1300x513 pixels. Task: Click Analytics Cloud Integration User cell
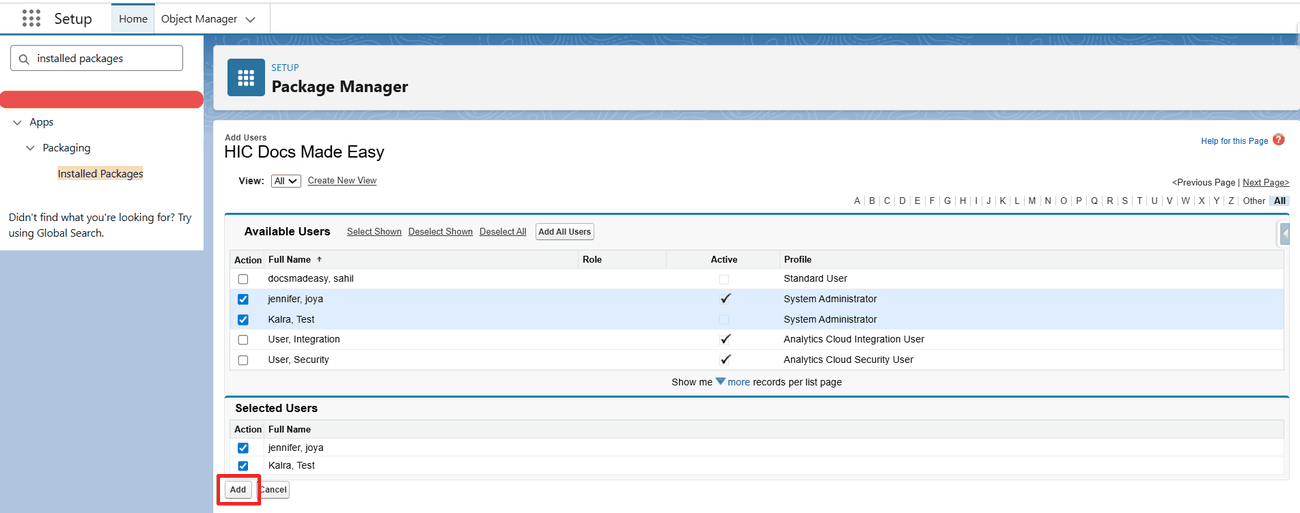(x=854, y=340)
